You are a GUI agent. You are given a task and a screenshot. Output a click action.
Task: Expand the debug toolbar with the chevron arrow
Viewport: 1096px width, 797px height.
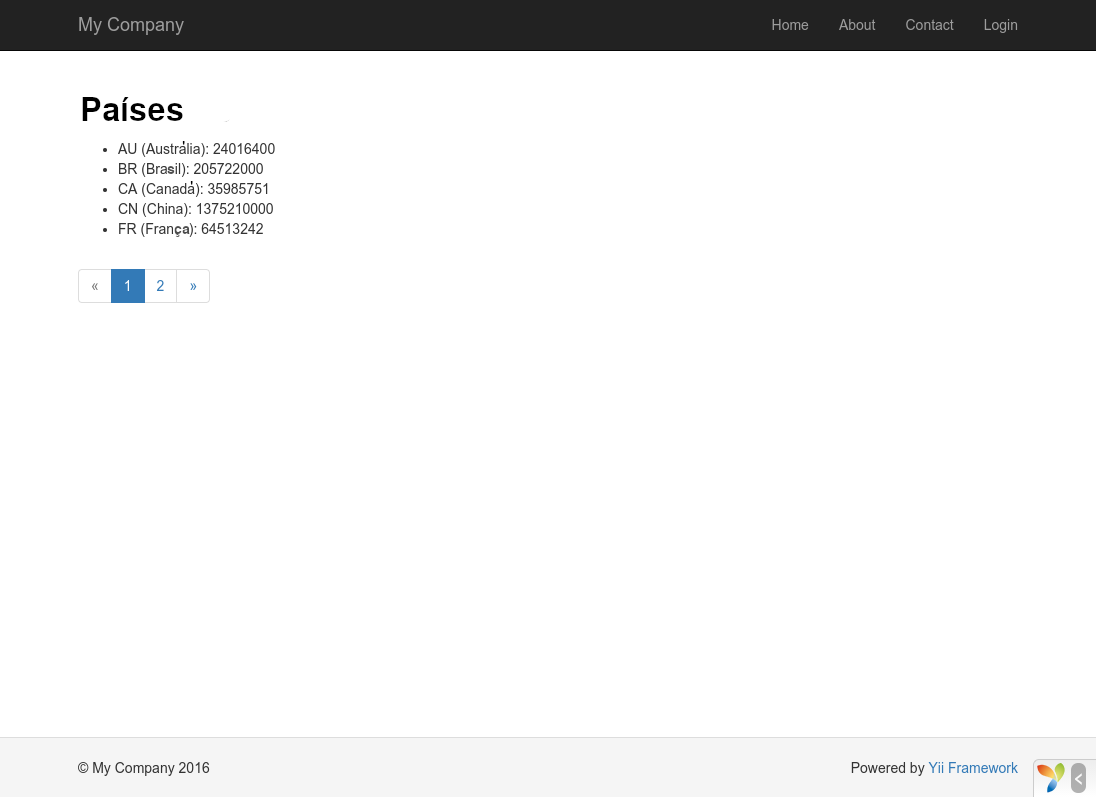point(1078,778)
